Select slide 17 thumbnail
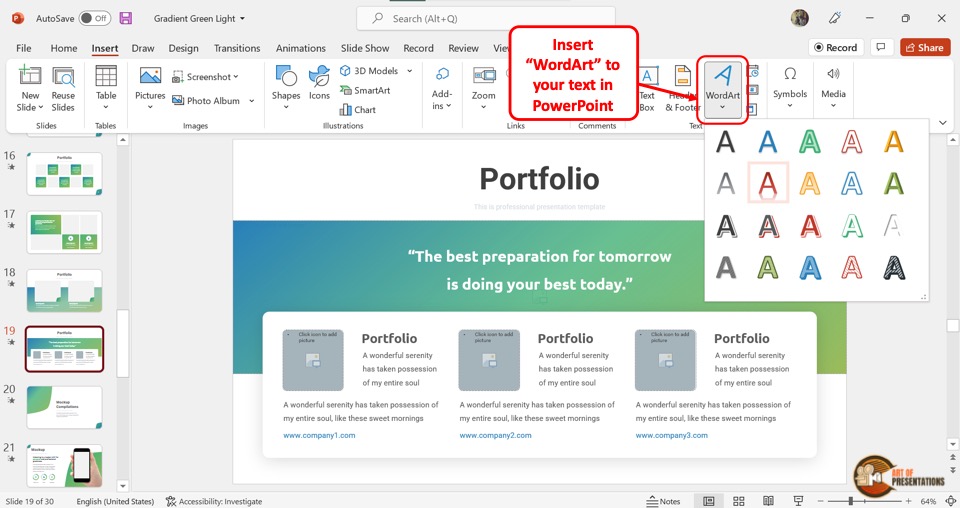 [x=64, y=233]
